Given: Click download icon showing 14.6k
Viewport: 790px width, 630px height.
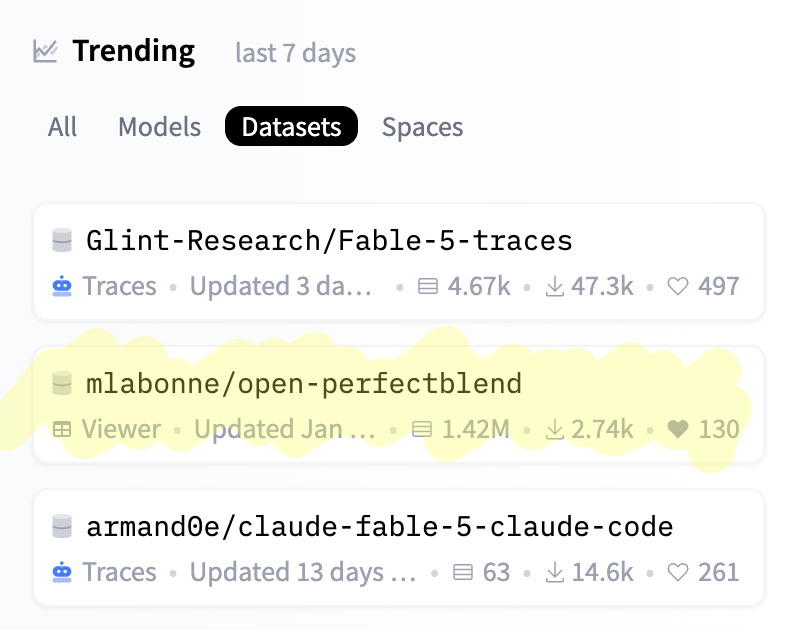Looking at the screenshot, I should click(x=555, y=573).
